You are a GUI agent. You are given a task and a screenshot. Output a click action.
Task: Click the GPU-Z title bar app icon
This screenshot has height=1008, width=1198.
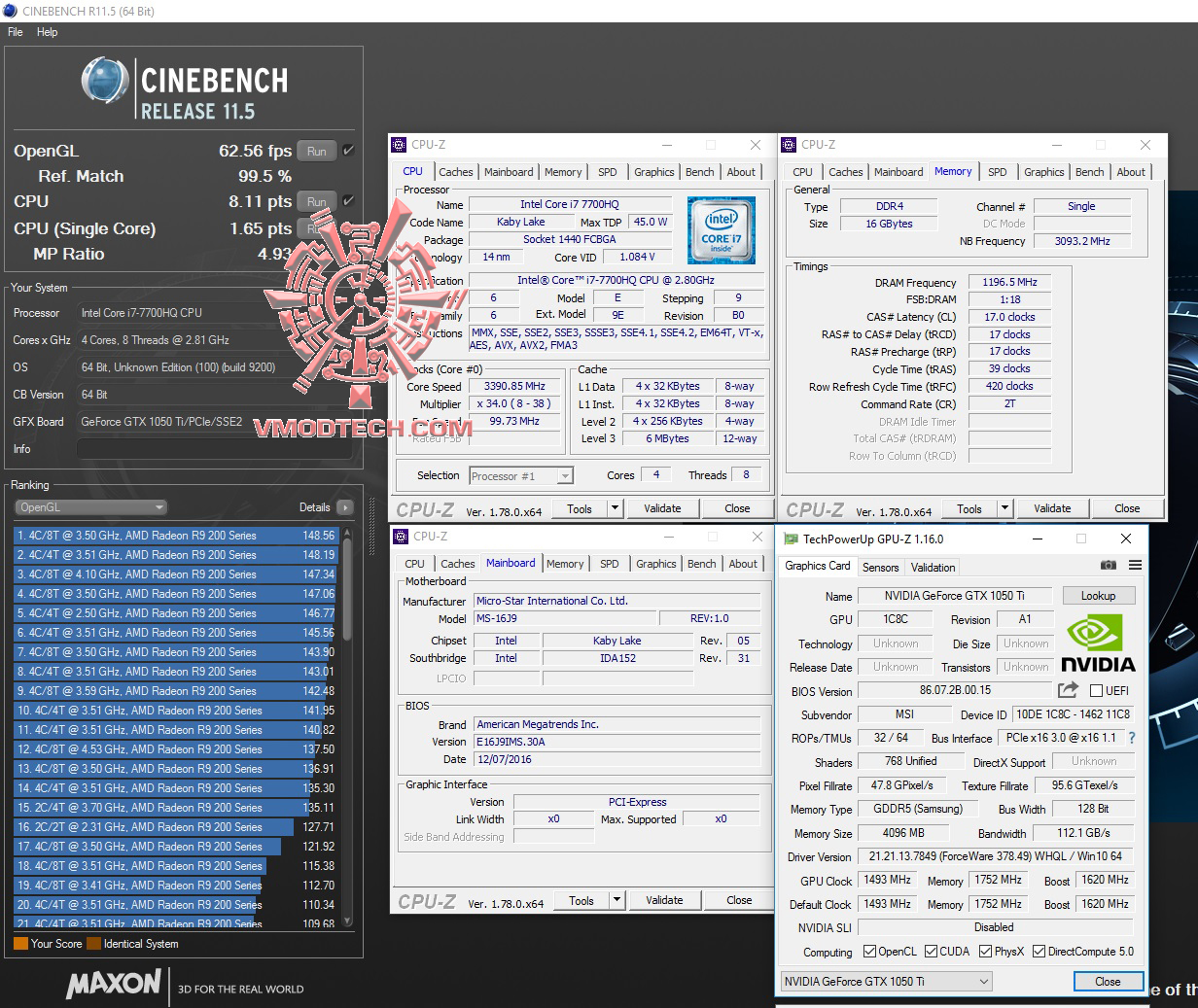[x=791, y=539]
